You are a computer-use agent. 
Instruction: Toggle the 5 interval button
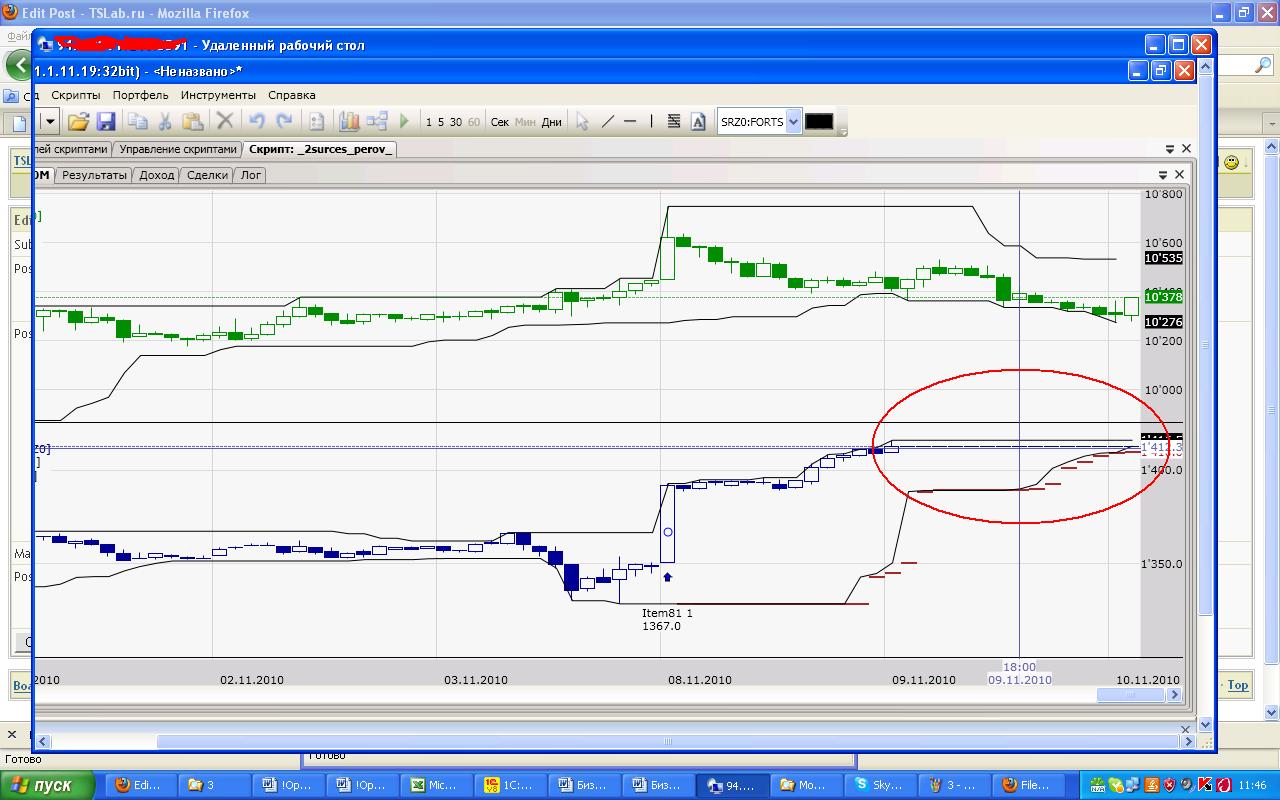(x=441, y=122)
